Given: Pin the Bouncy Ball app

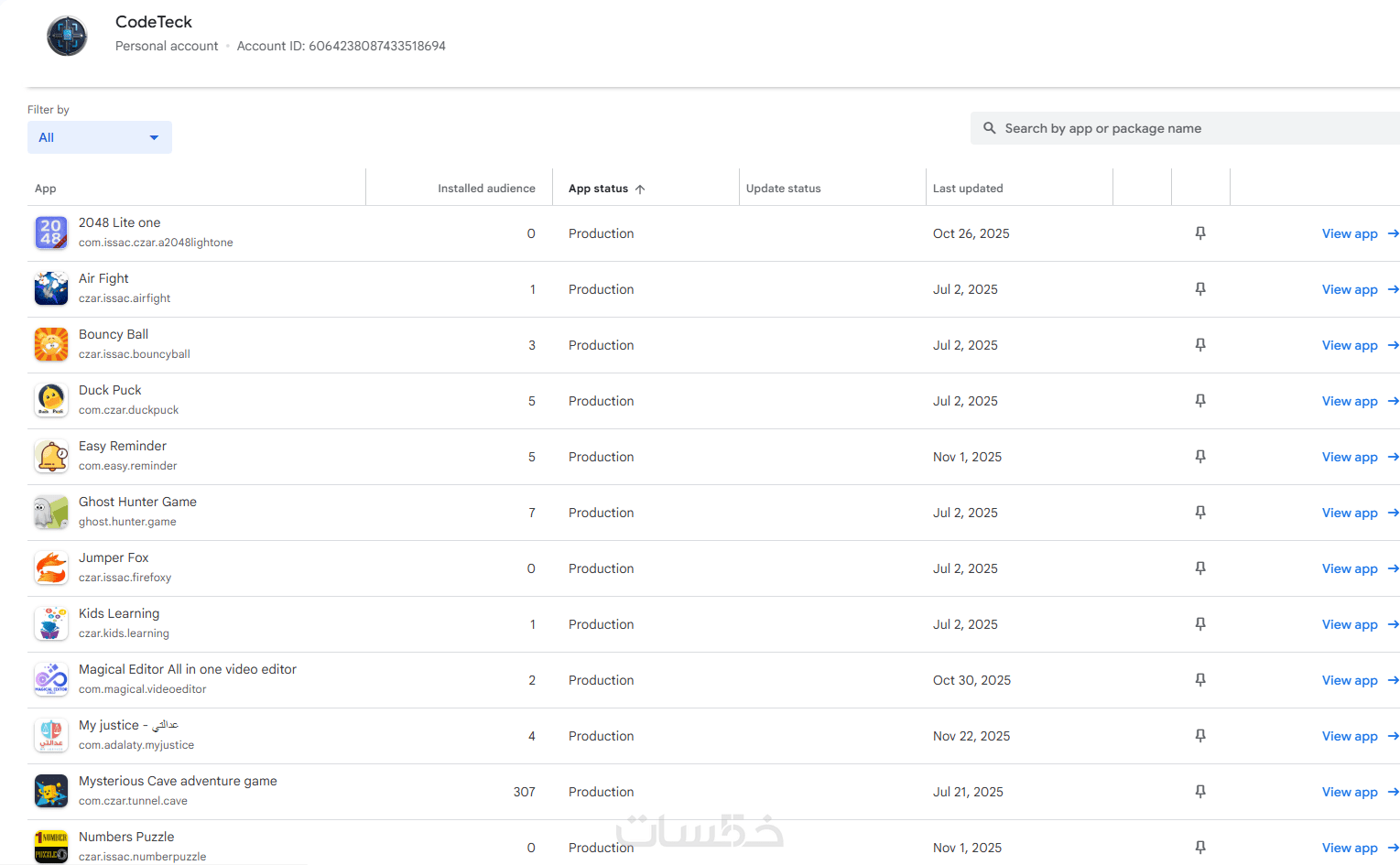Looking at the screenshot, I should tap(1200, 345).
